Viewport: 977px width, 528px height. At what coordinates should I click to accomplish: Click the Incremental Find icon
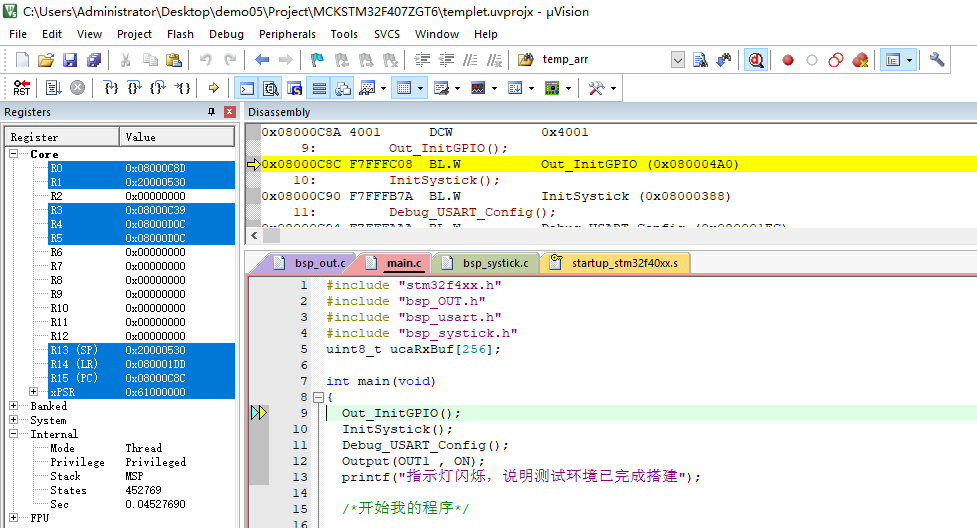723,60
